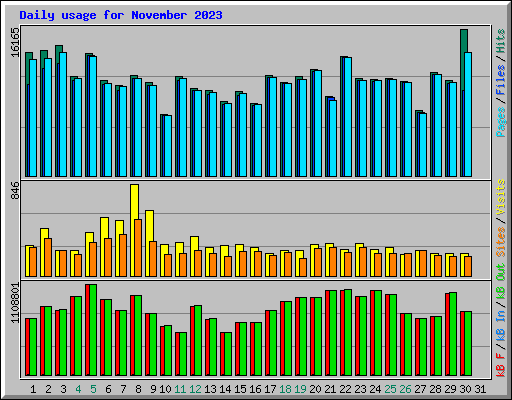Click the 'Hits' legend label
512x400 pixels.
click(501, 41)
